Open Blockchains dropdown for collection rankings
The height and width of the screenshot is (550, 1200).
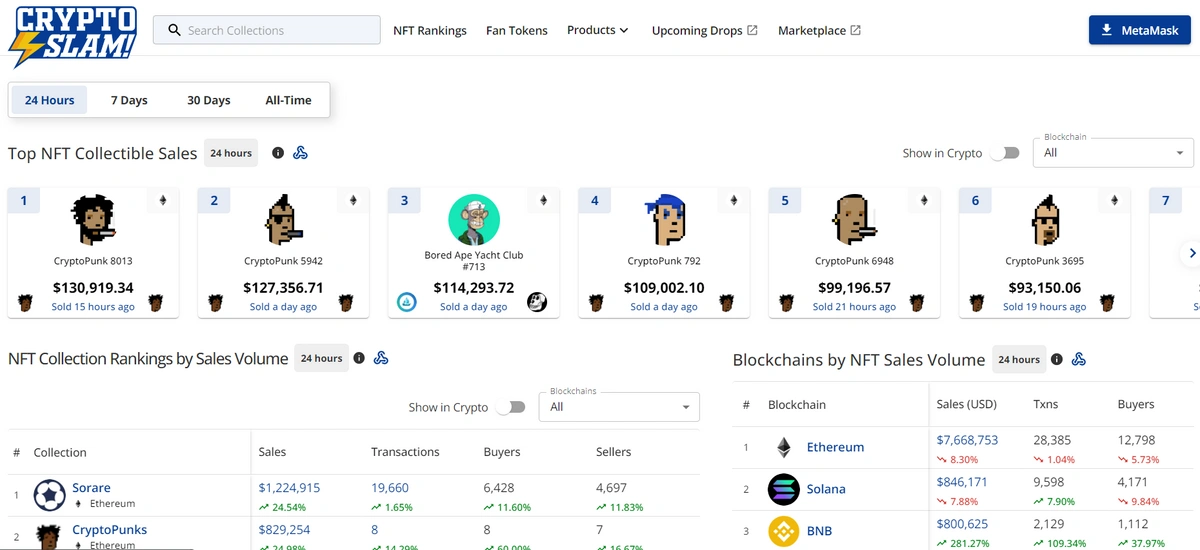click(x=619, y=406)
